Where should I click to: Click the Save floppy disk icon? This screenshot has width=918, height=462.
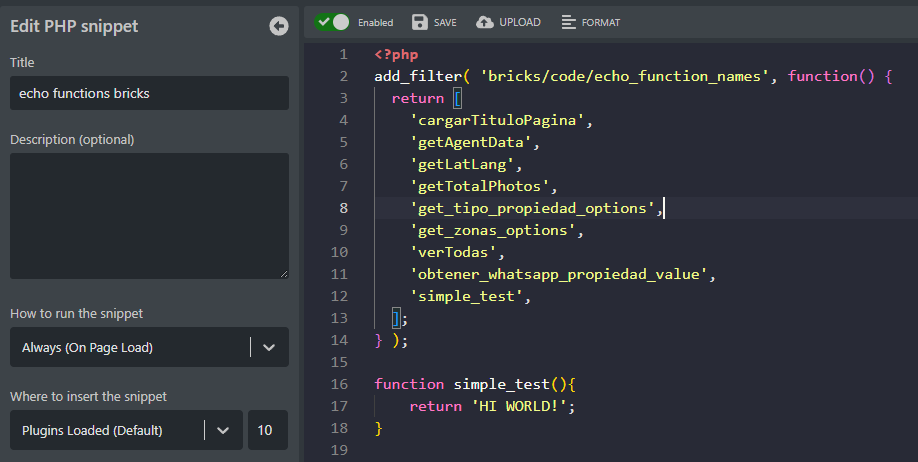pyautogui.click(x=420, y=22)
